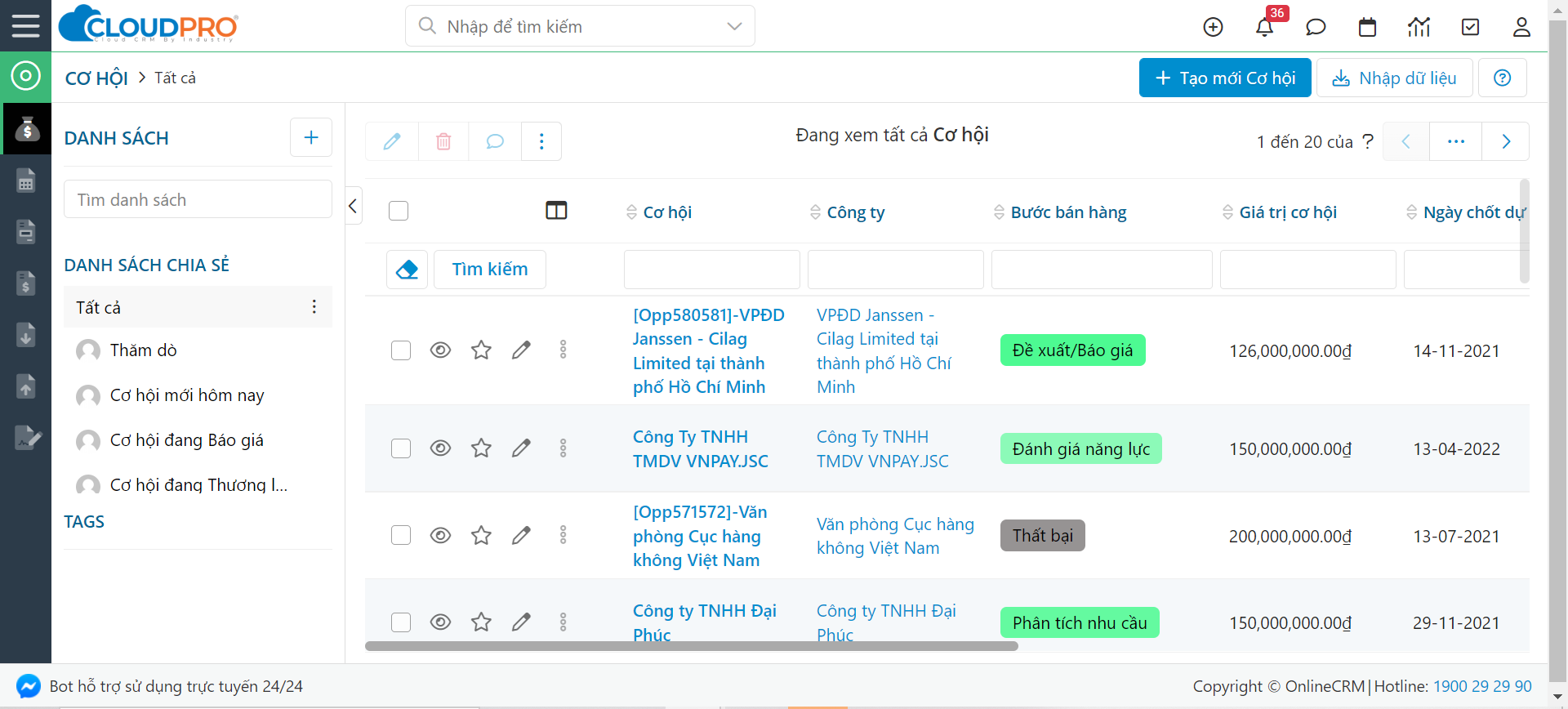Click the vertical table scrollbar
Image resolution: width=1568 pixels, height=709 pixels.
coord(1524,232)
